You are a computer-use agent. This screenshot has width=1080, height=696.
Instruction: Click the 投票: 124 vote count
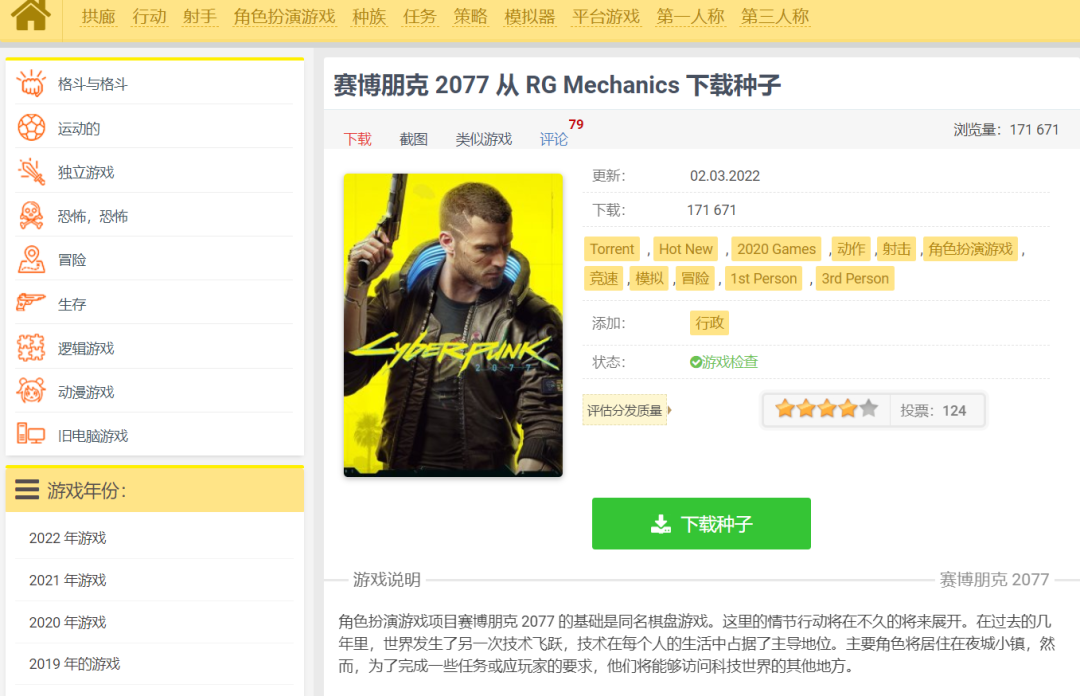(933, 411)
